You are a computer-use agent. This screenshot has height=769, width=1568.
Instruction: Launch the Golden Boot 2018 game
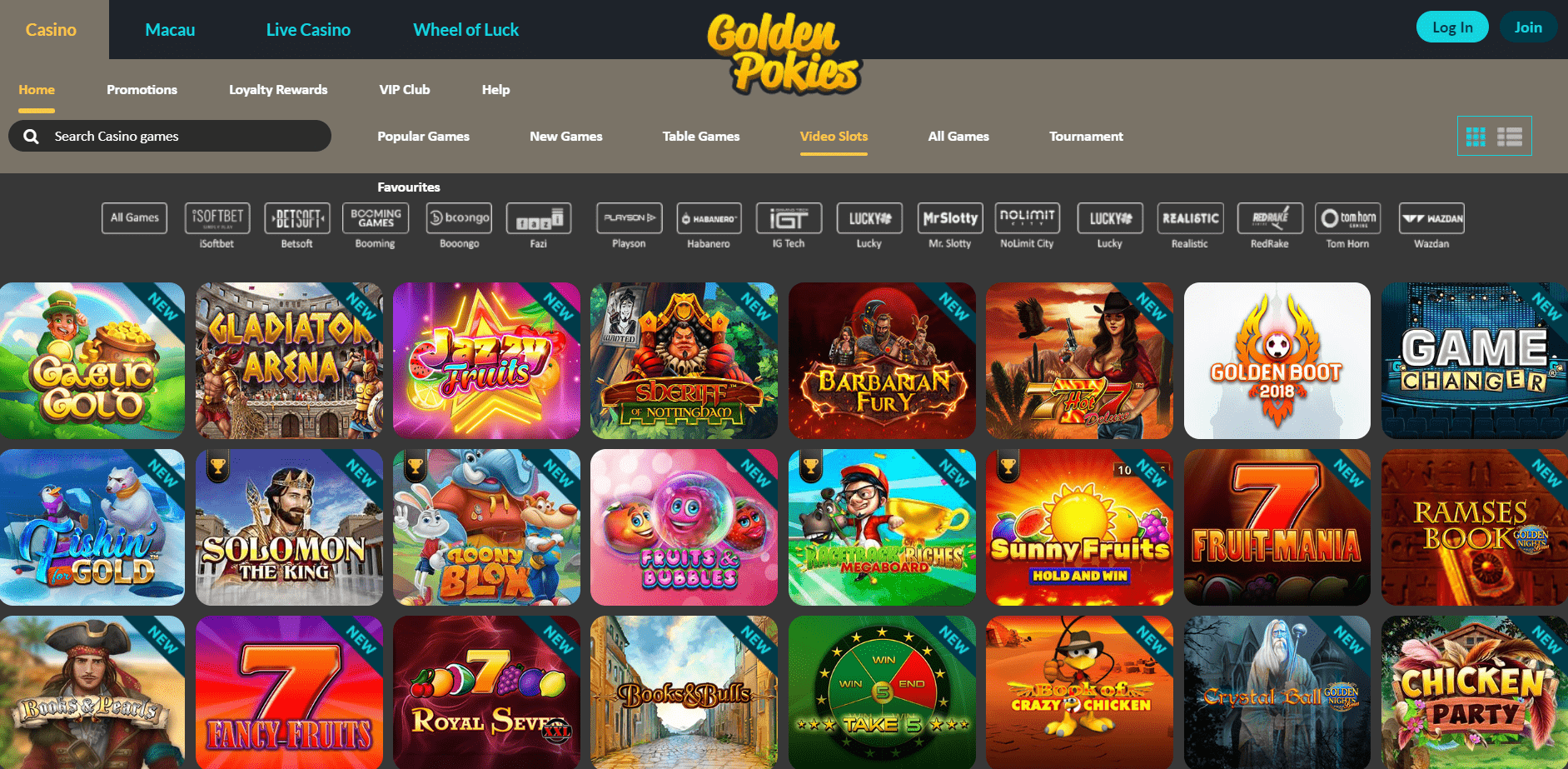[x=1277, y=361]
